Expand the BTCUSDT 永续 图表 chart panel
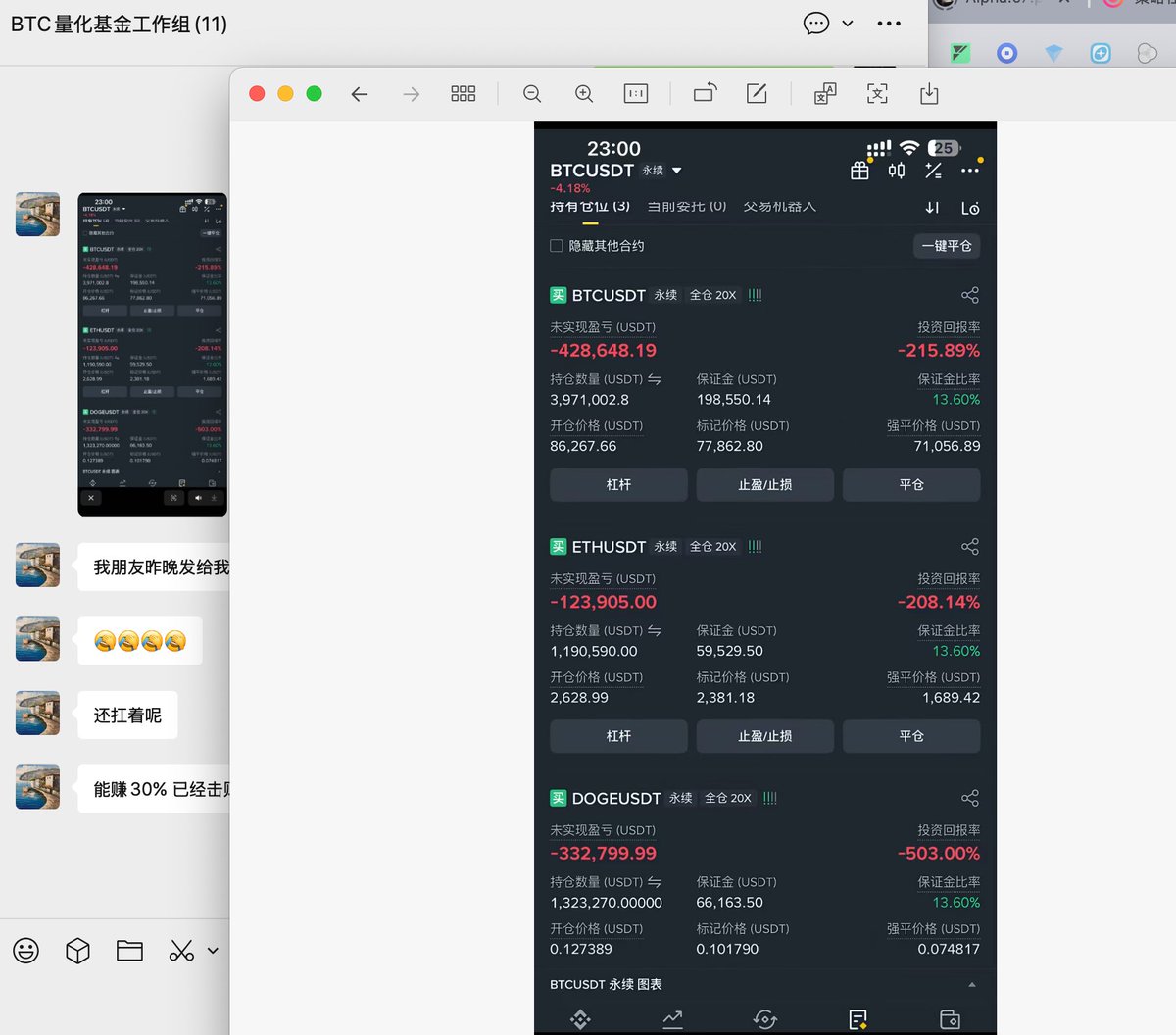This screenshot has width=1176, height=1035. click(971, 984)
